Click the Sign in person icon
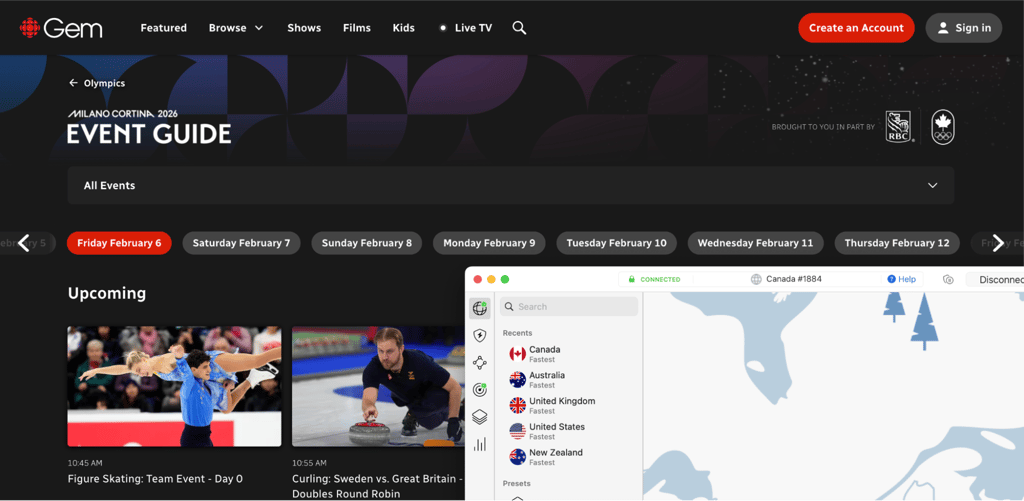1024x501 pixels. click(943, 28)
